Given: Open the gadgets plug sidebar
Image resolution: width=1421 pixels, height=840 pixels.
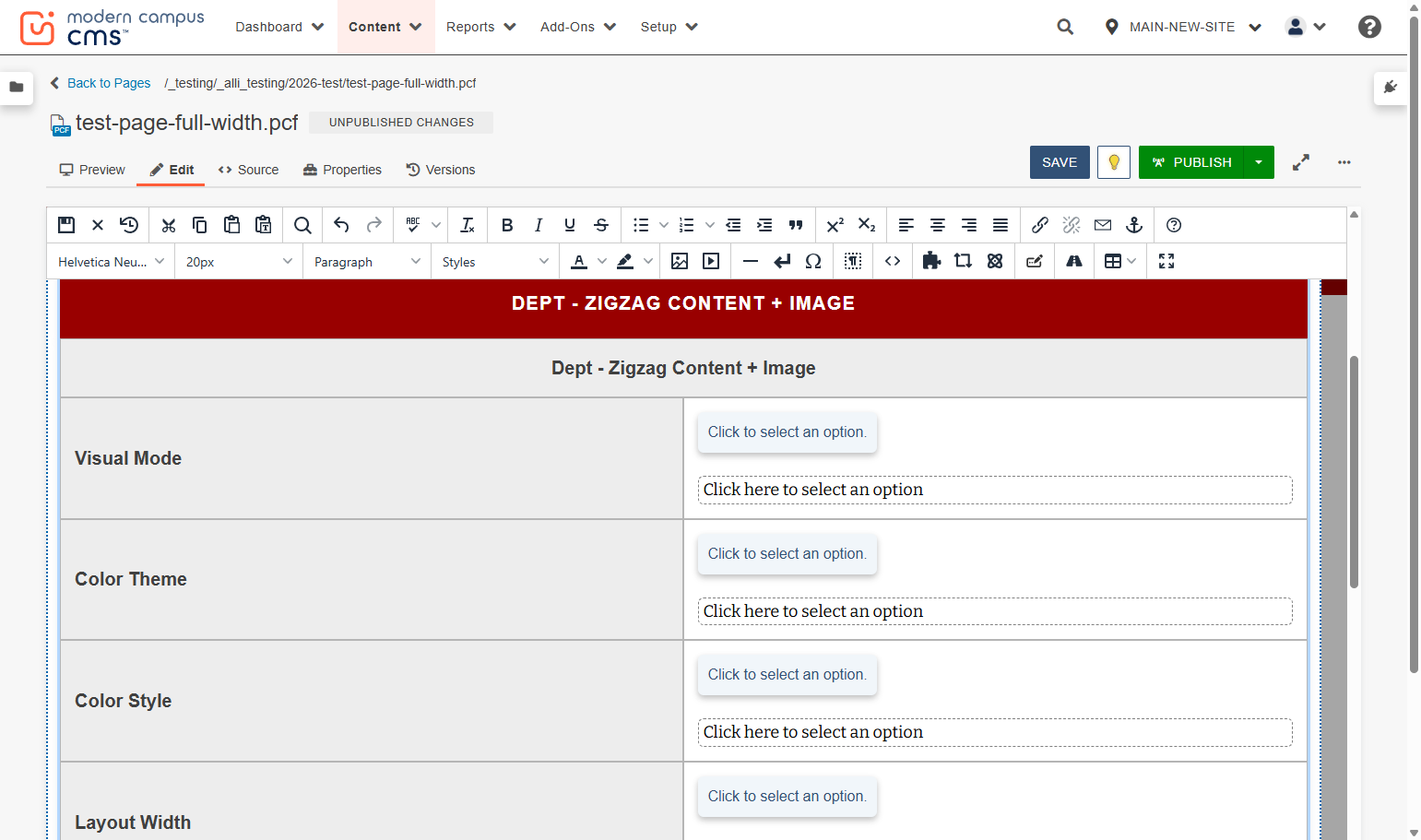Looking at the screenshot, I should tap(1391, 88).
